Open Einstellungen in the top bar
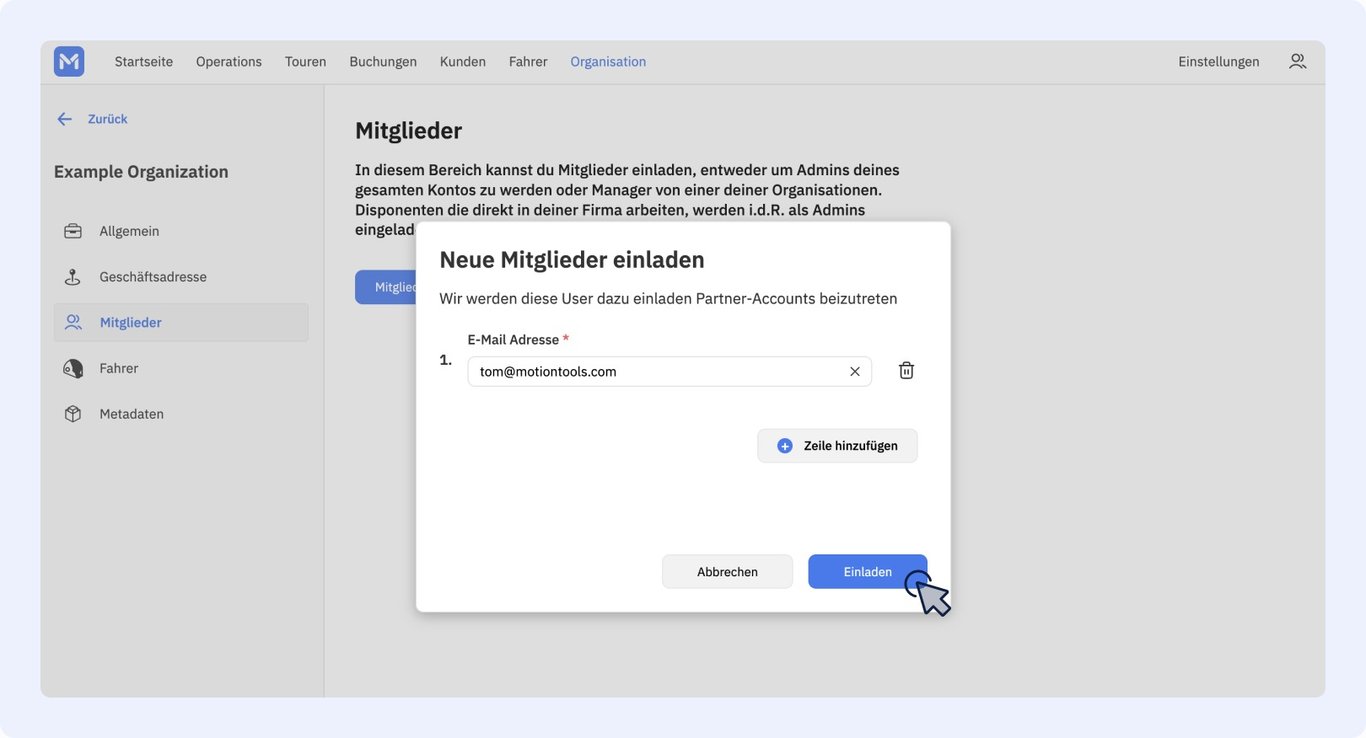The width and height of the screenshot is (1366, 738). (1219, 61)
